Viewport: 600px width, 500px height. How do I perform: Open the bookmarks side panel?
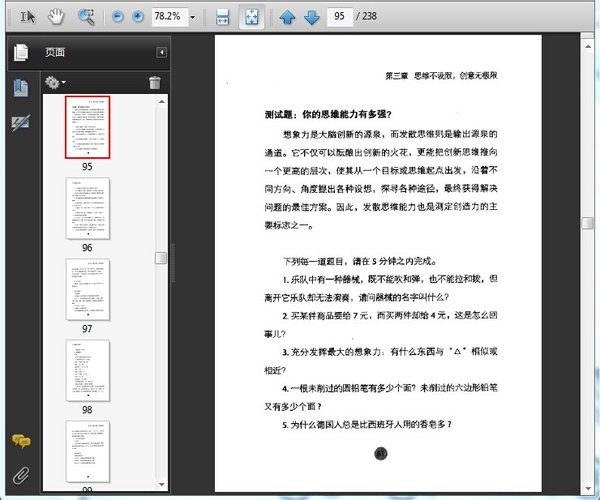pyautogui.click(x=20, y=88)
